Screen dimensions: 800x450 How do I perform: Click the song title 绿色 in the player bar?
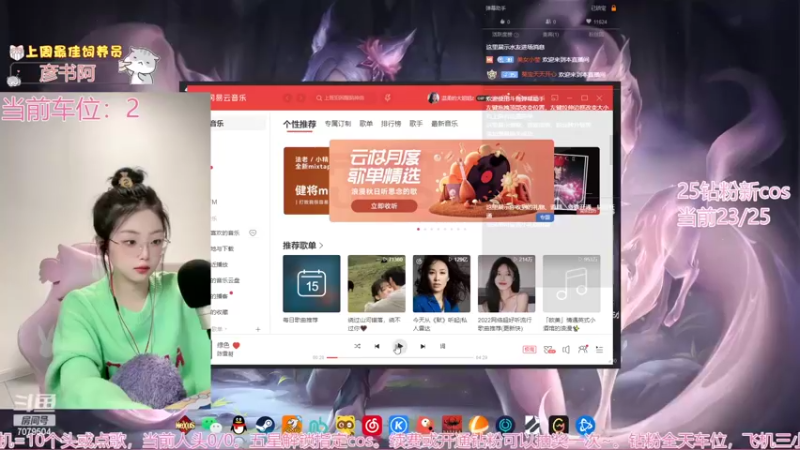click(223, 345)
